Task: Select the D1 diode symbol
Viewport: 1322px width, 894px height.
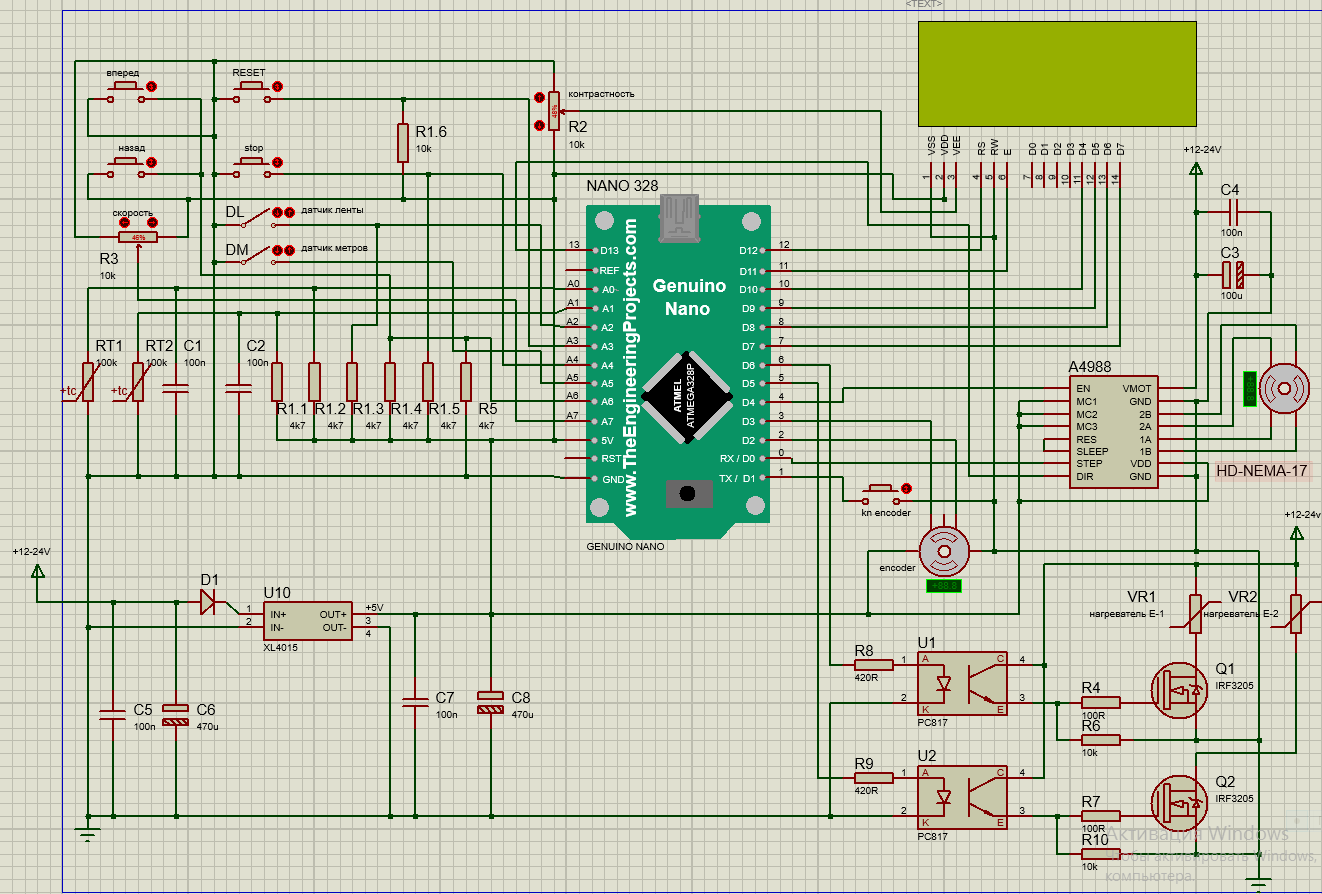Action: click(207, 601)
